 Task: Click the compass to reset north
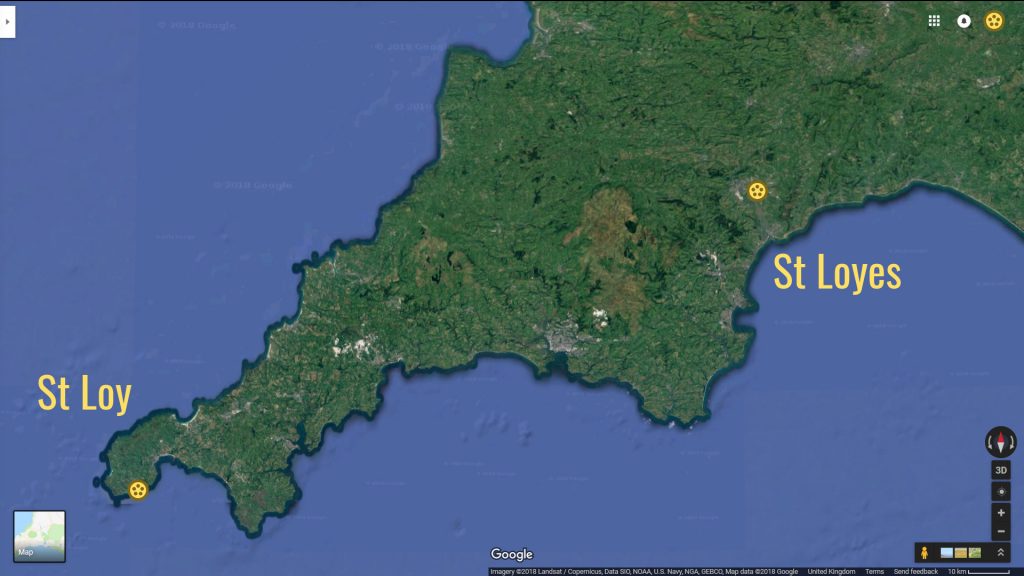(1001, 441)
